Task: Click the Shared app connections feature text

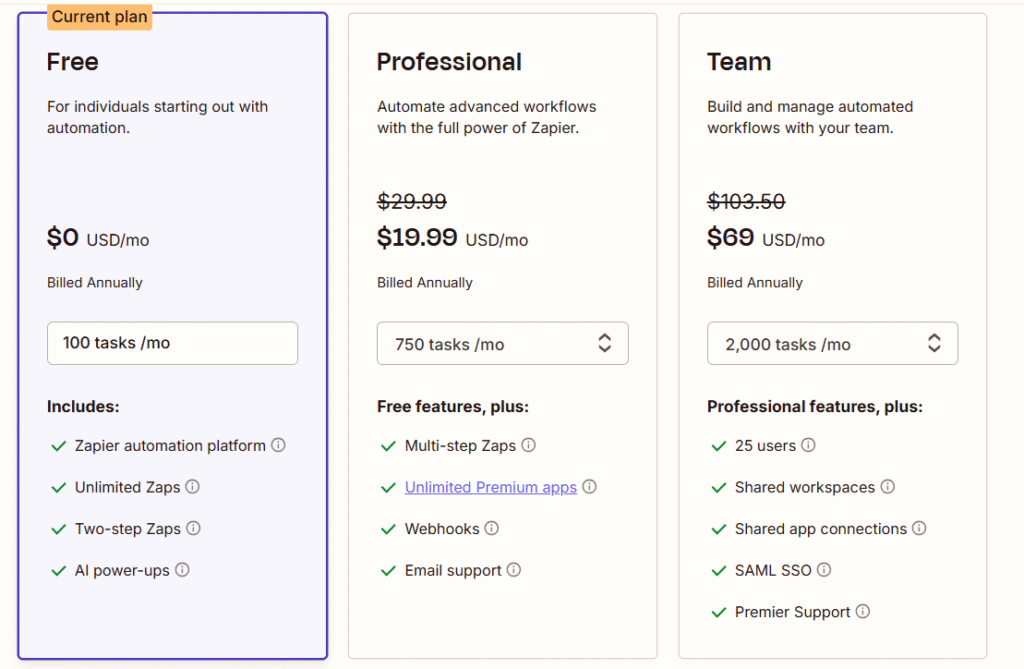Action: [x=821, y=529]
